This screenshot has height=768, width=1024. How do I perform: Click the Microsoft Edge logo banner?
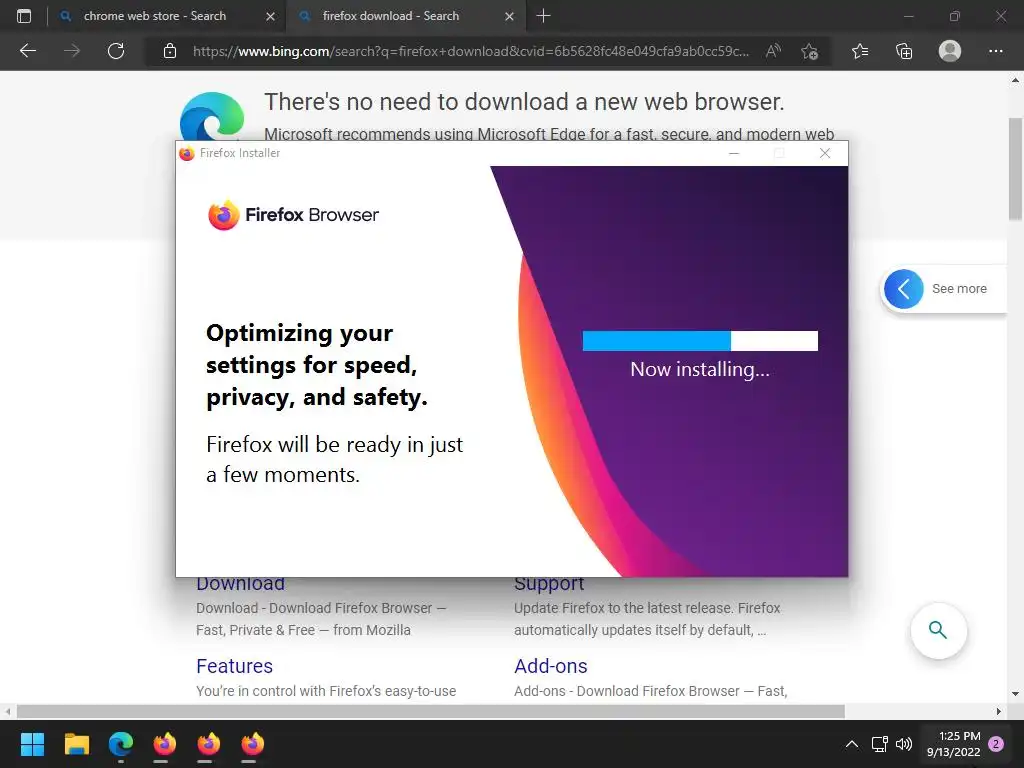(x=212, y=116)
